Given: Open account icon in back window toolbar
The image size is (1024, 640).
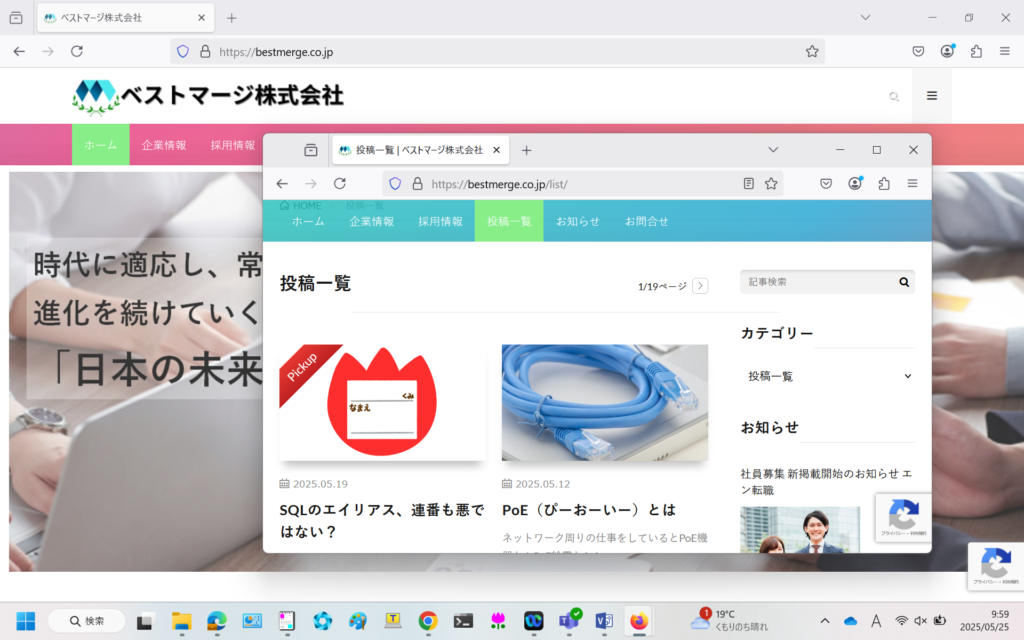Looking at the screenshot, I should [948, 51].
